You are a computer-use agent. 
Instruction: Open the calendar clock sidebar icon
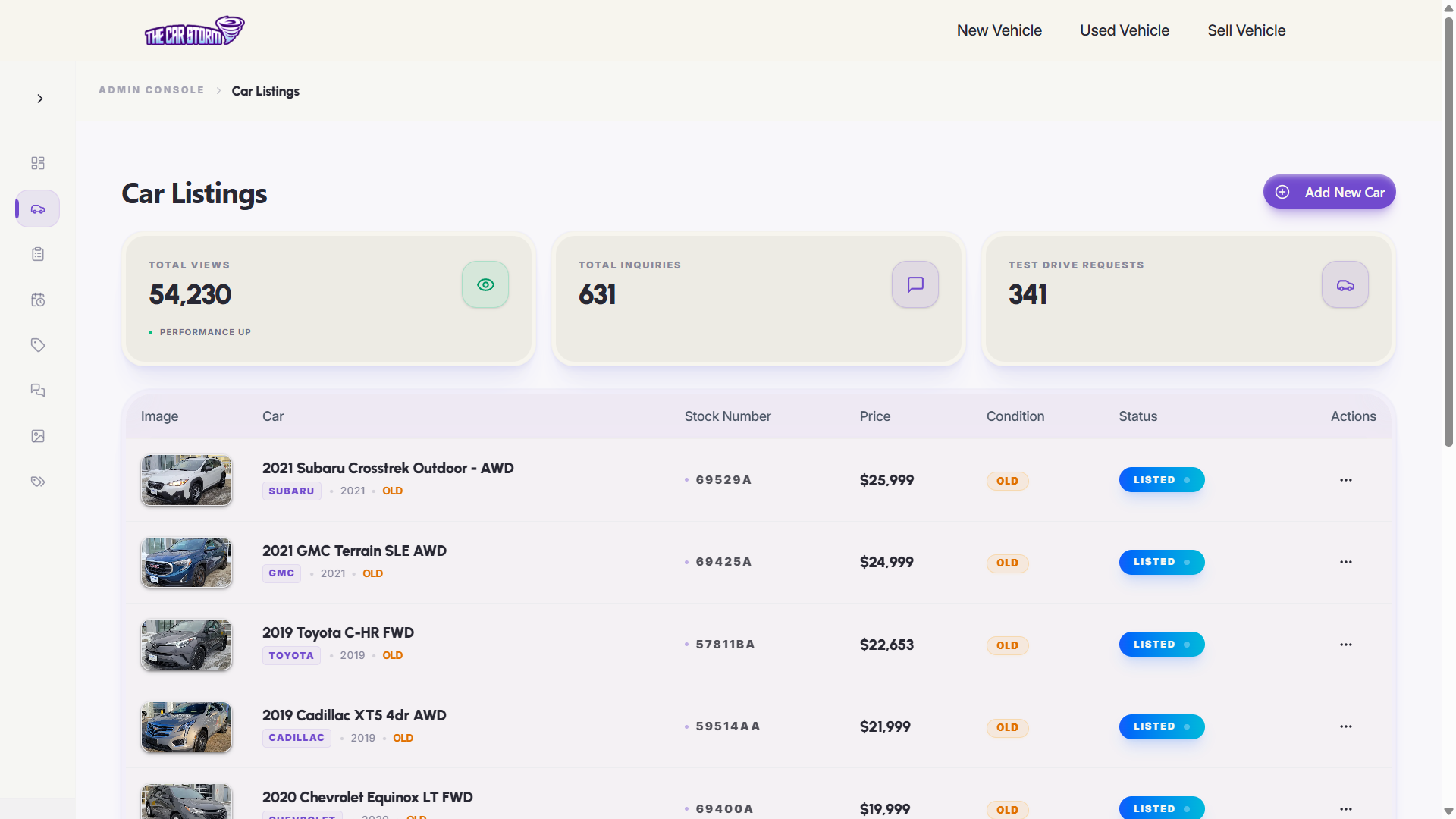click(38, 300)
